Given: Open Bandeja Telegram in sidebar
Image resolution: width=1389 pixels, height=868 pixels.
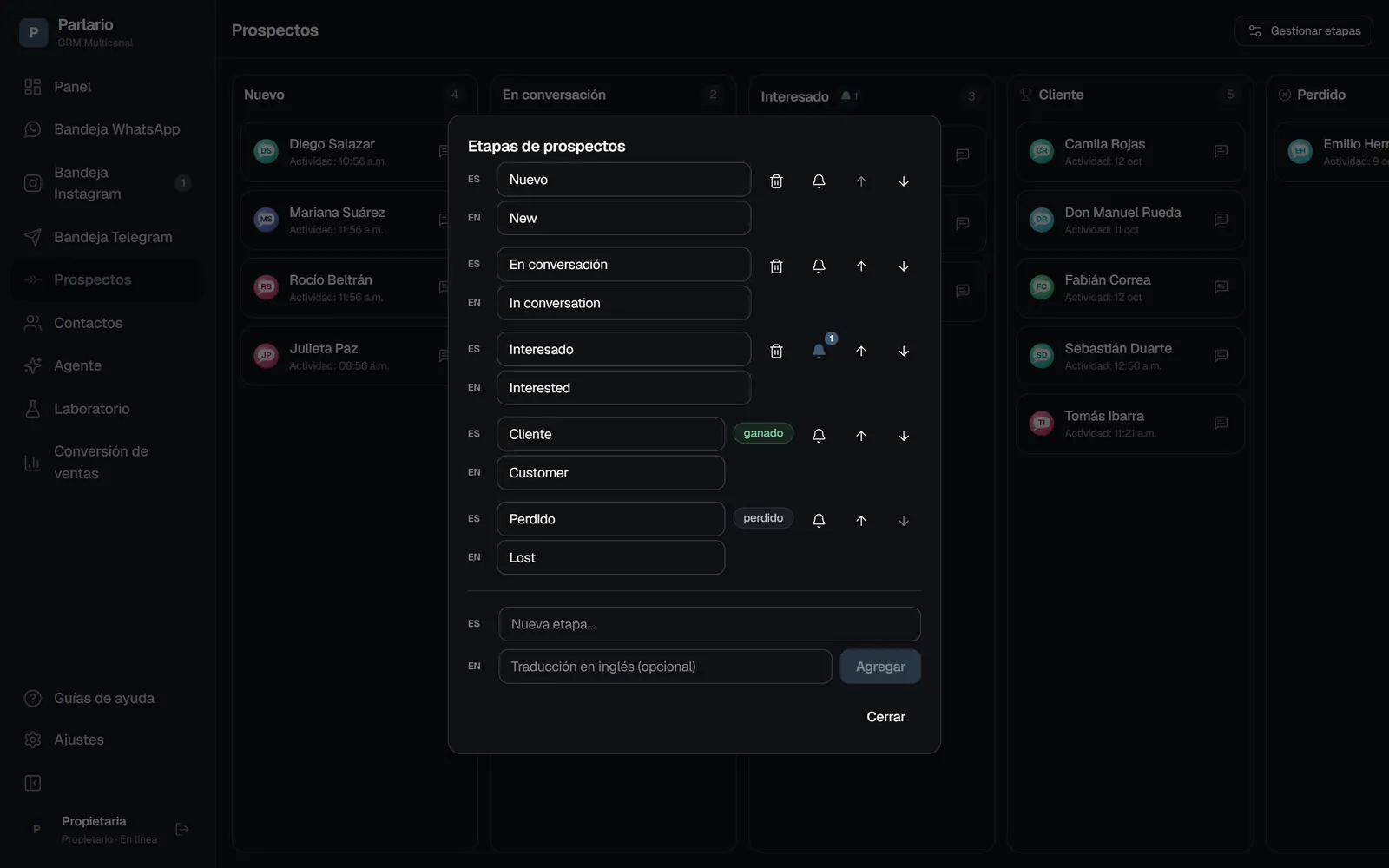Looking at the screenshot, I should 106,237.
